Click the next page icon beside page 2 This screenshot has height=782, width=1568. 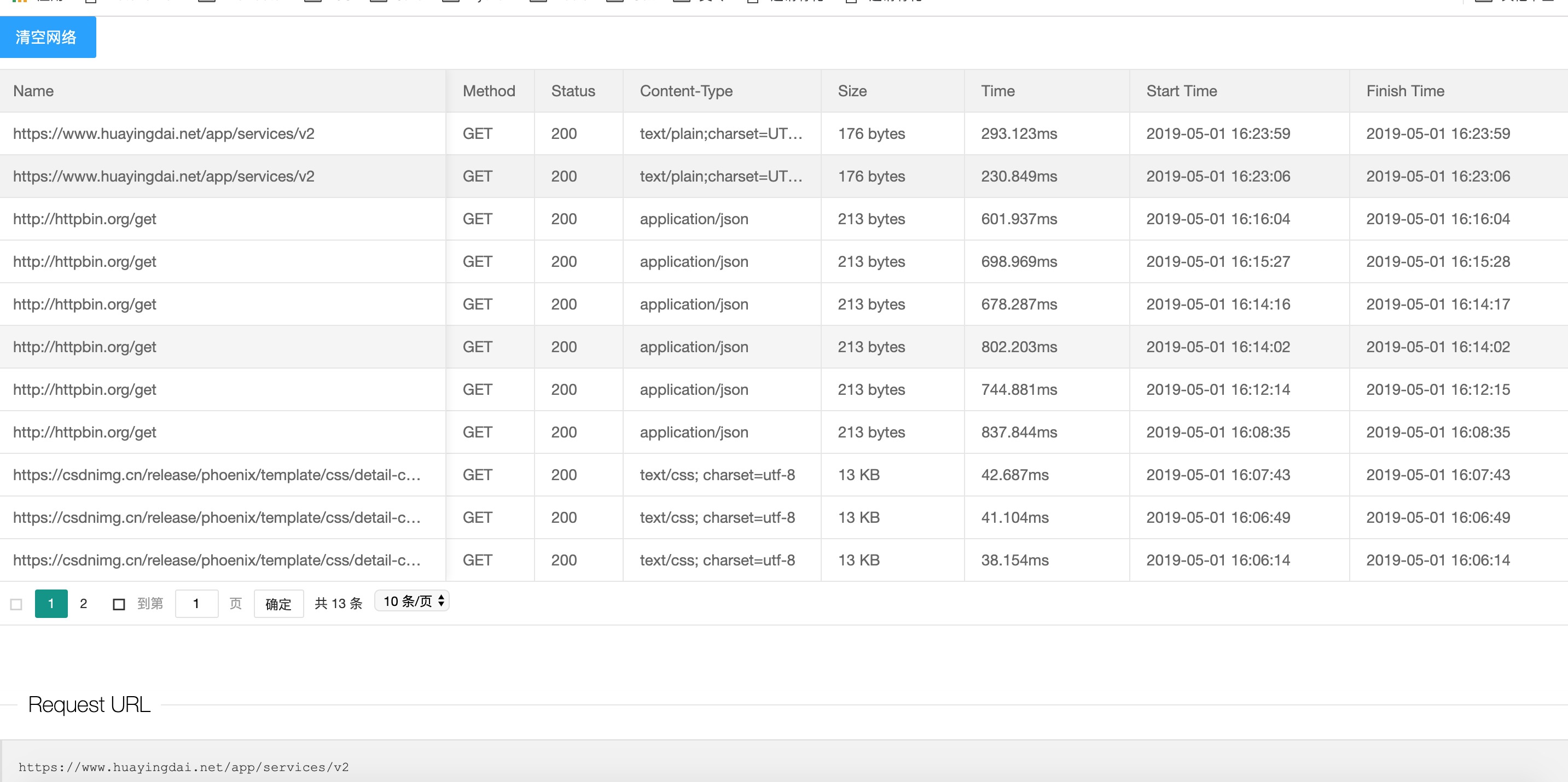click(x=119, y=604)
